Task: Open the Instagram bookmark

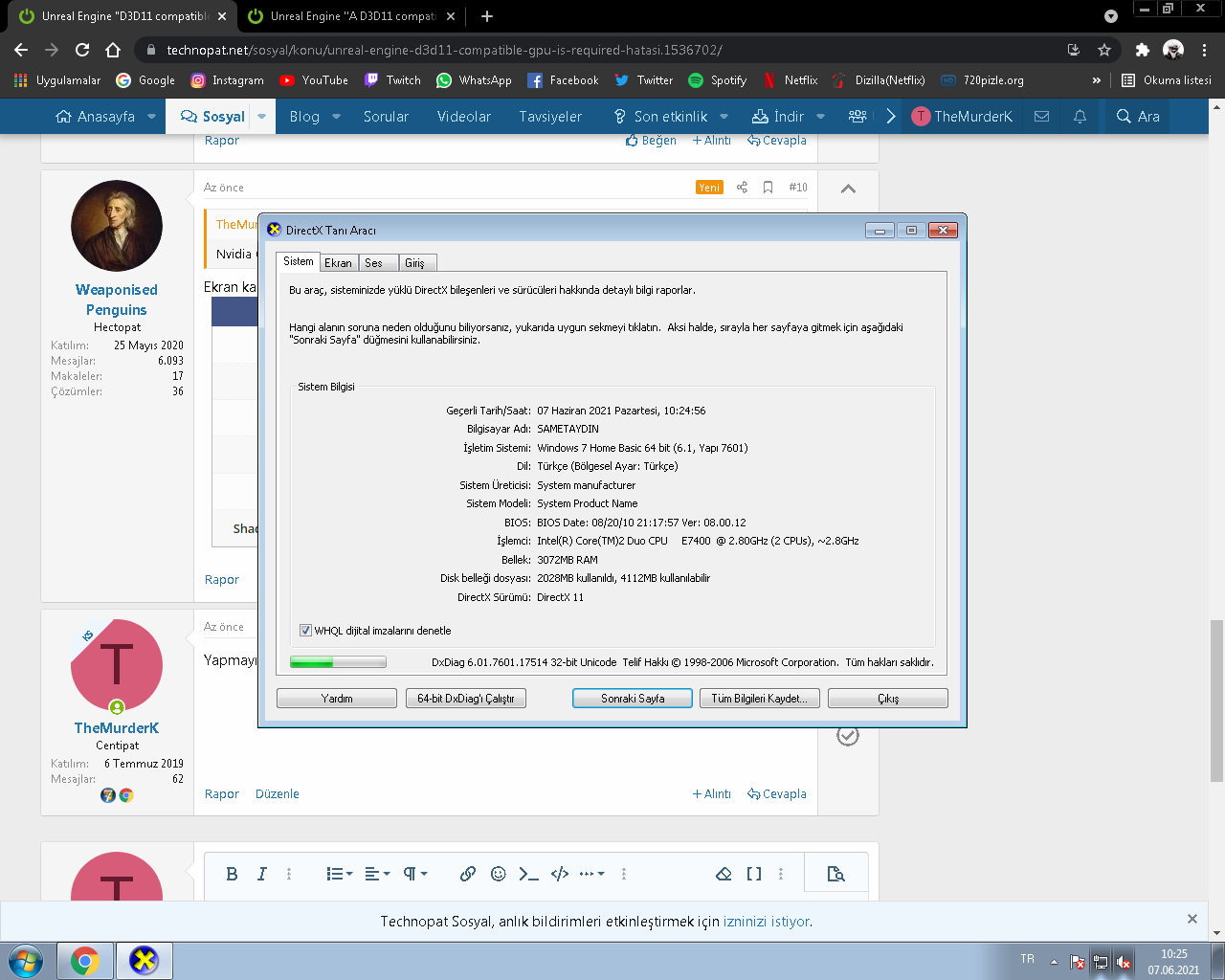Action: pos(228,80)
